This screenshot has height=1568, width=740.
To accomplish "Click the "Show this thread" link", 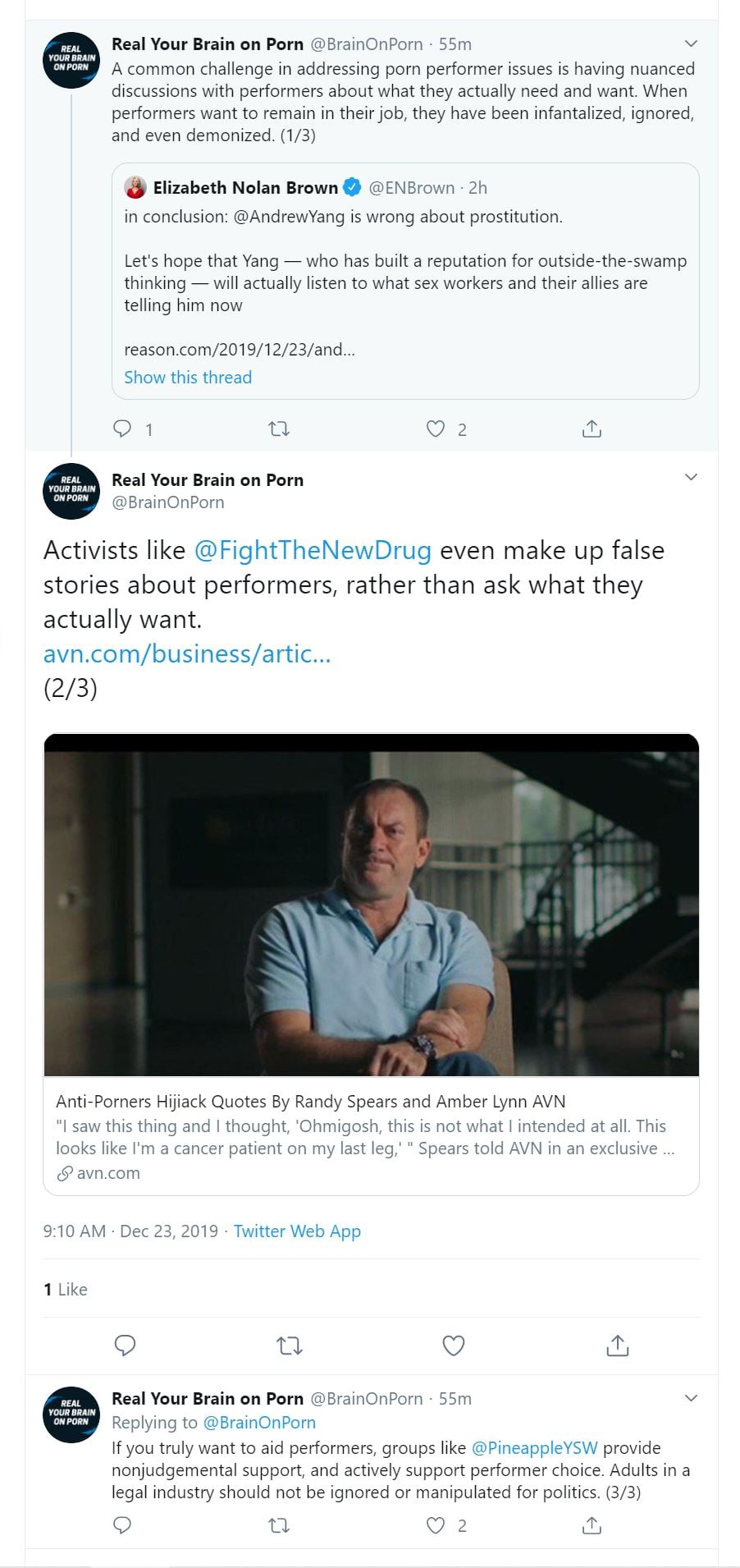I will pyautogui.click(x=188, y=378).
